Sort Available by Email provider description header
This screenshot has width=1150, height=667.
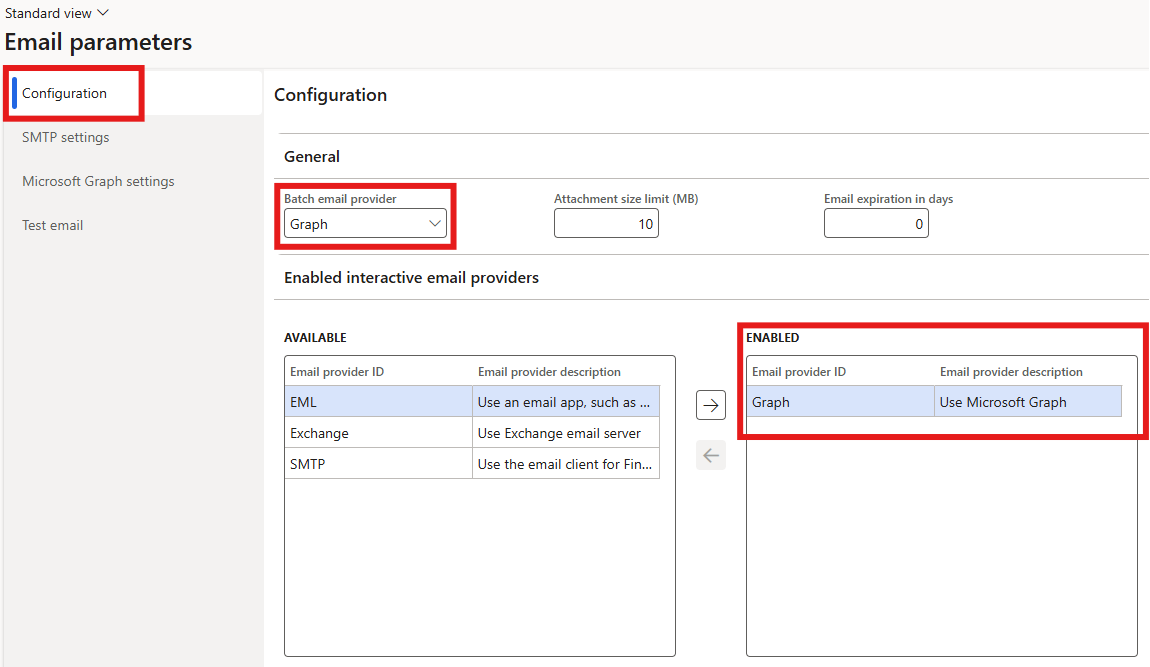549,372
